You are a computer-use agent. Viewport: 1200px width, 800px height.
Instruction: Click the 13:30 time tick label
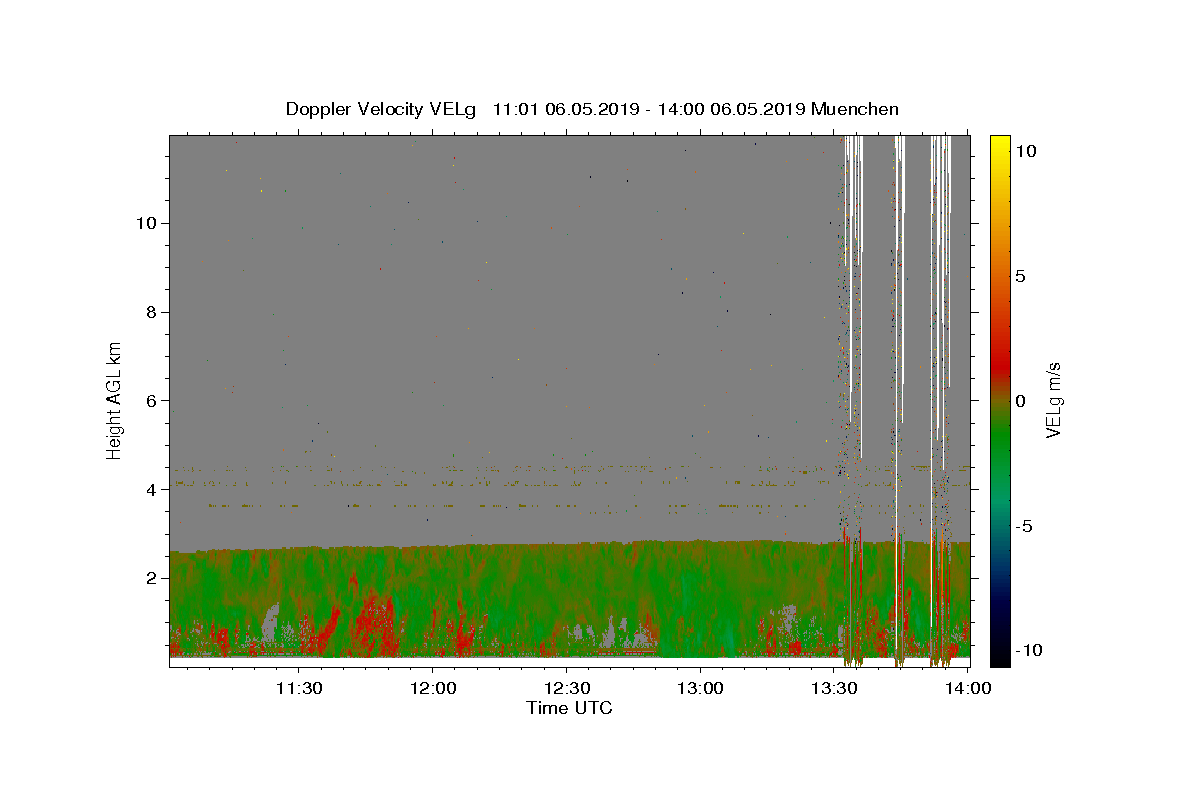834,688
